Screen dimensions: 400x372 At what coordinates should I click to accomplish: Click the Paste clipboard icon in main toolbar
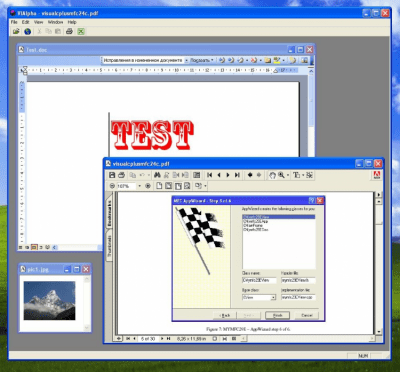58,31
